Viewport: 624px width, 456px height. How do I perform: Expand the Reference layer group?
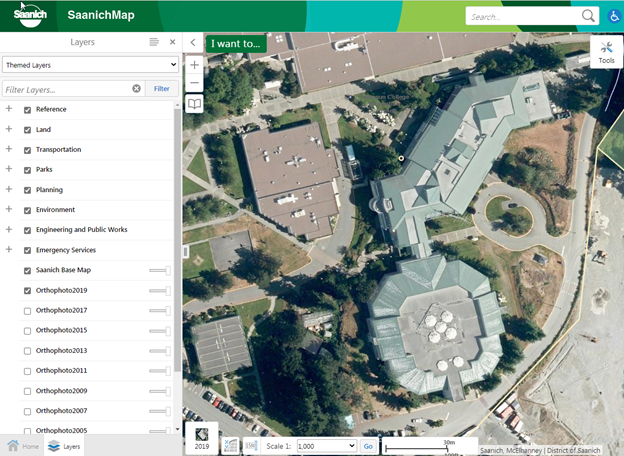[x=9, y=109]
